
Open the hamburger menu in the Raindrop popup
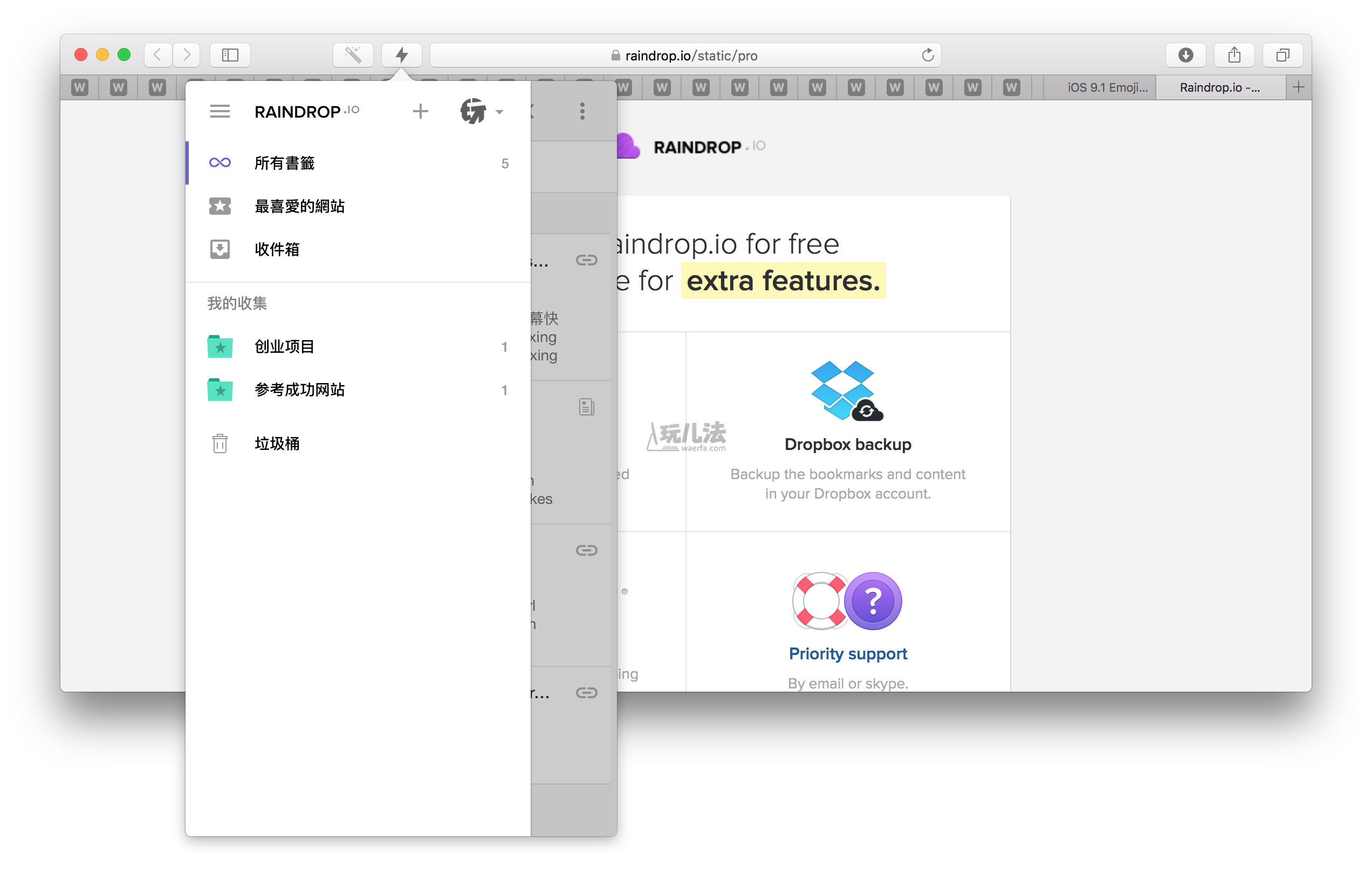[220, 111]
